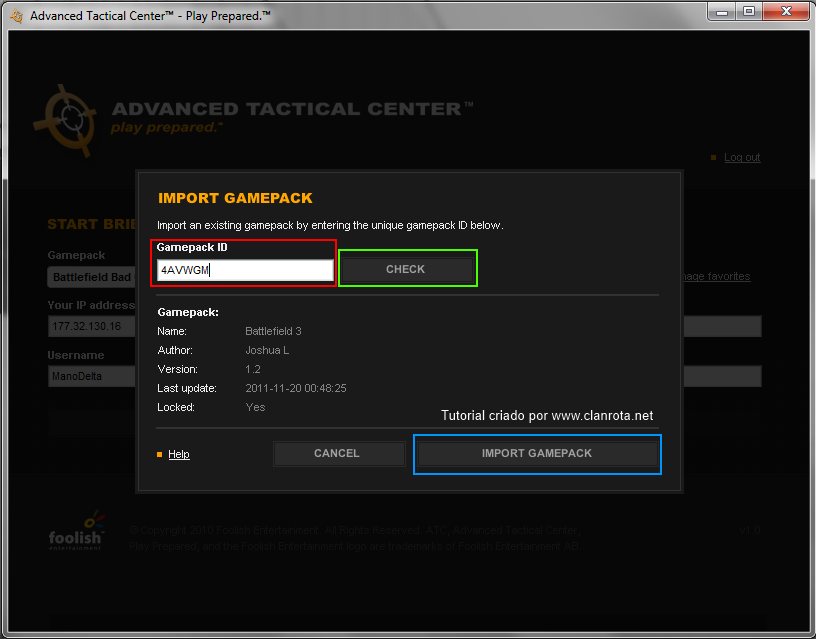Cancel the import gamepack dialog
The height and width of the screenshot is (639, 816).
coord(338,453)
